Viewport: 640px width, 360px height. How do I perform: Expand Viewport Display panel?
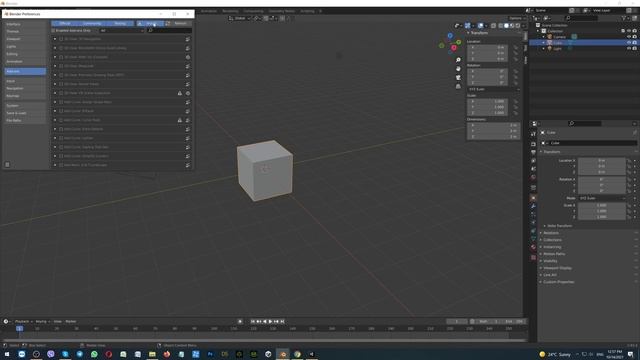pos(557,268)
